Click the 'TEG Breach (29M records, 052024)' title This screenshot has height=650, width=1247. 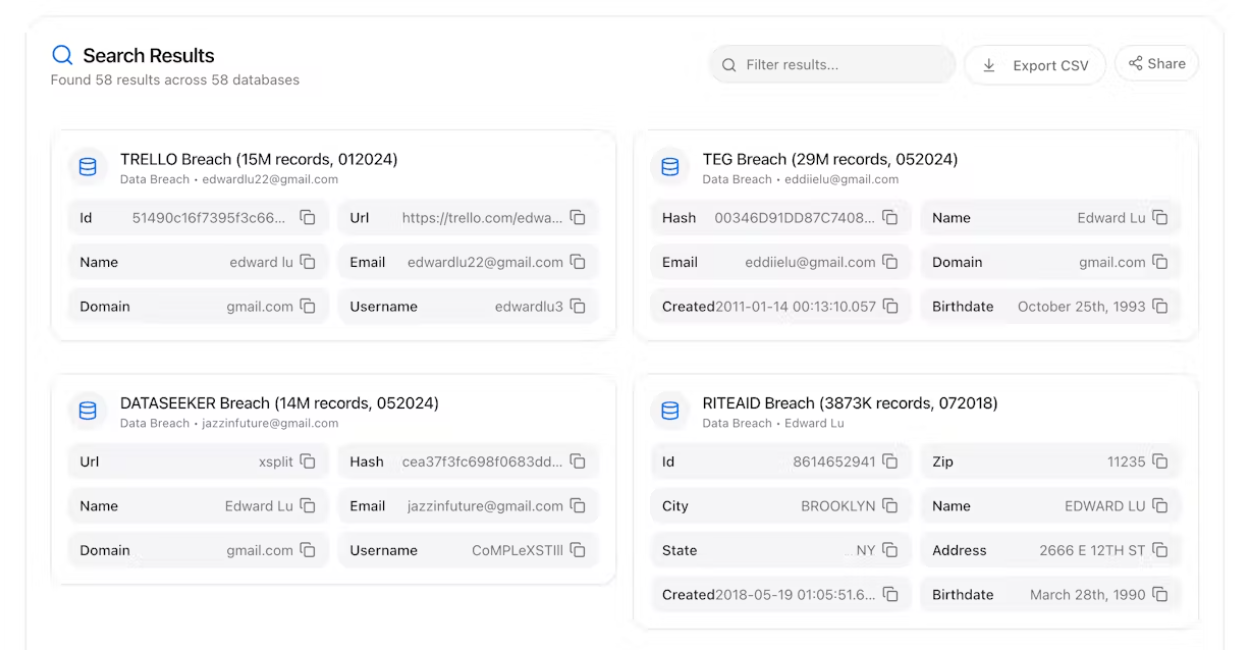point(830,159)
